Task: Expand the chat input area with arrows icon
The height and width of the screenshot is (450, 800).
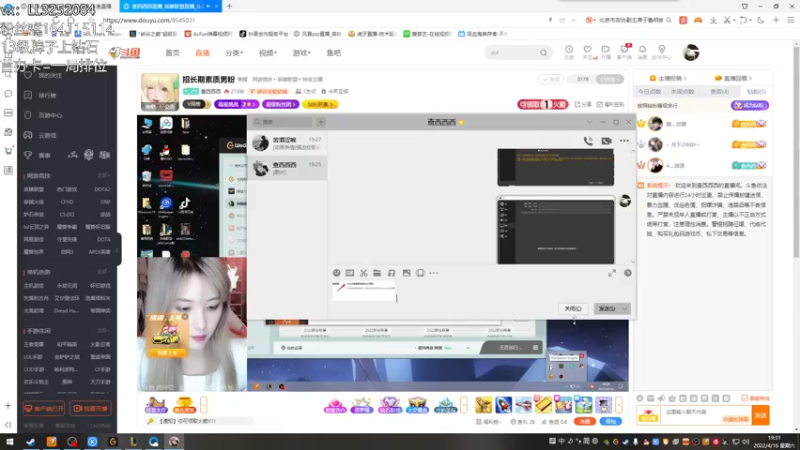Action: click(612, 273)
